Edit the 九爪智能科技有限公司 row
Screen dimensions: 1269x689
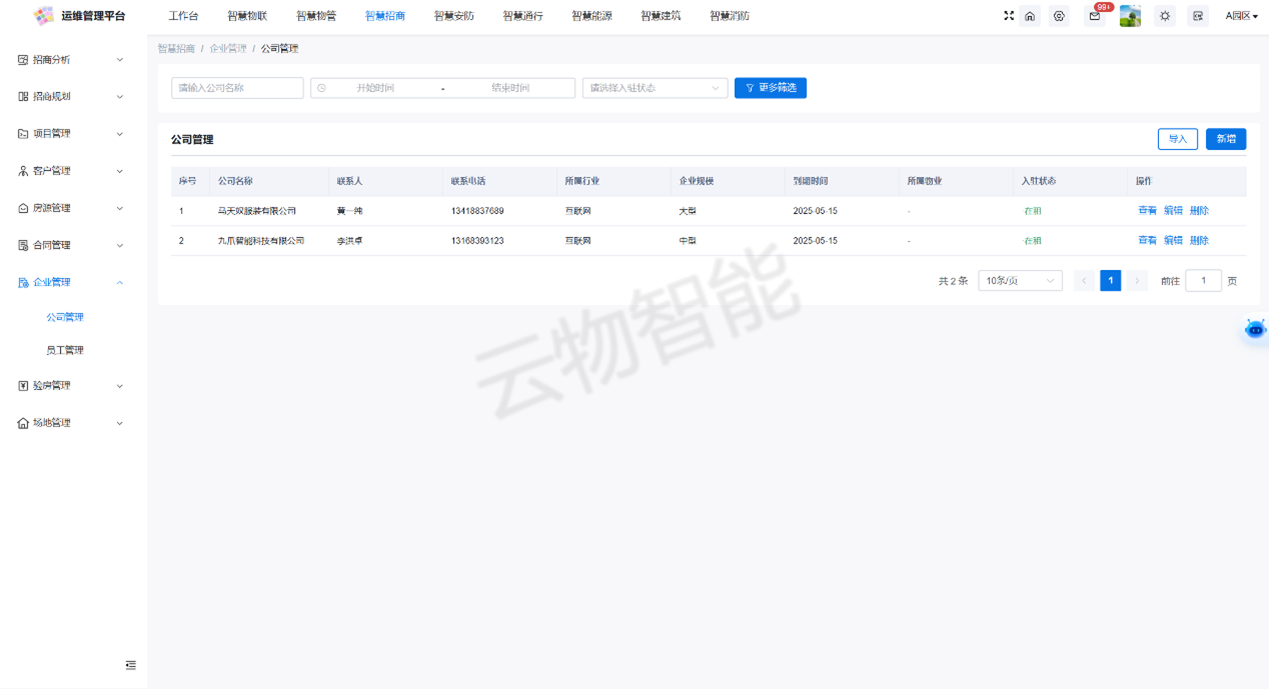pyautogui.click(x=1173, y=241)
